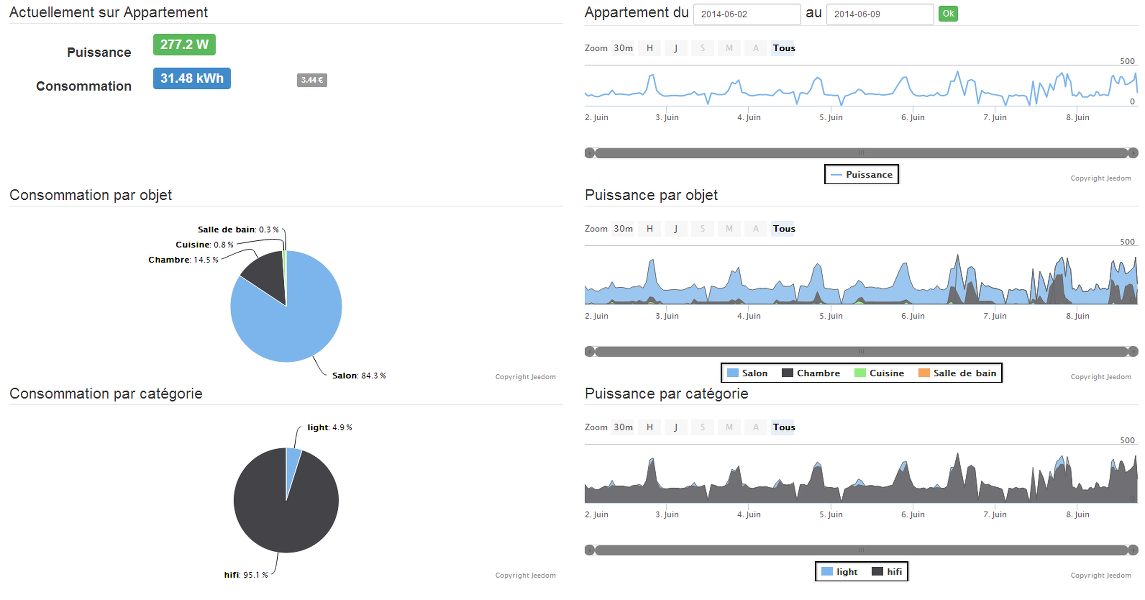Toggle Puissance series in top chart legend
This screenshot has width=1145, height=600.
[x=862, y=174]
